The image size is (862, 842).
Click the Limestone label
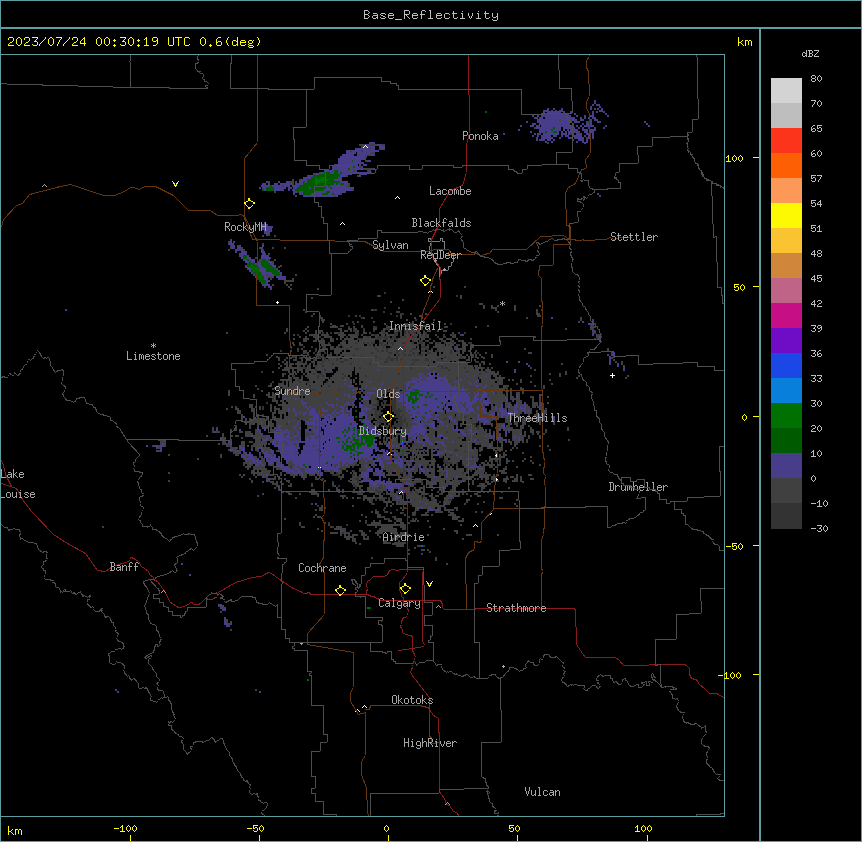(153, 356)
